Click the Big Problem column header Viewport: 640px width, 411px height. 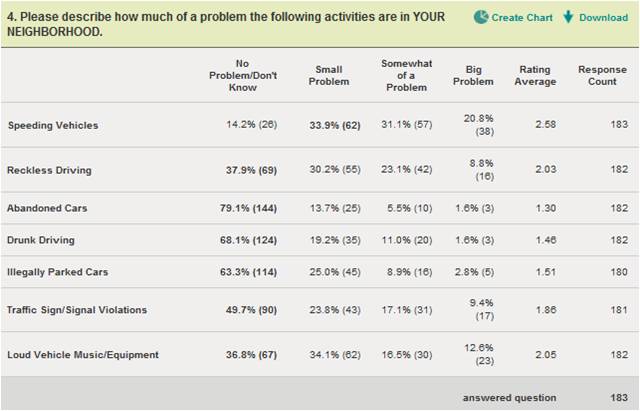click(473, 76)
